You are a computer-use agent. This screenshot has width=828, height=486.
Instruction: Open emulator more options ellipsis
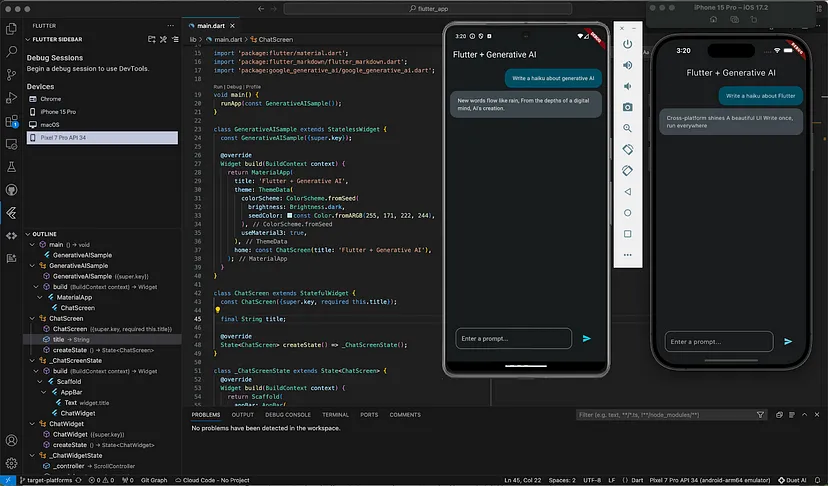click(x=627, y=255)
